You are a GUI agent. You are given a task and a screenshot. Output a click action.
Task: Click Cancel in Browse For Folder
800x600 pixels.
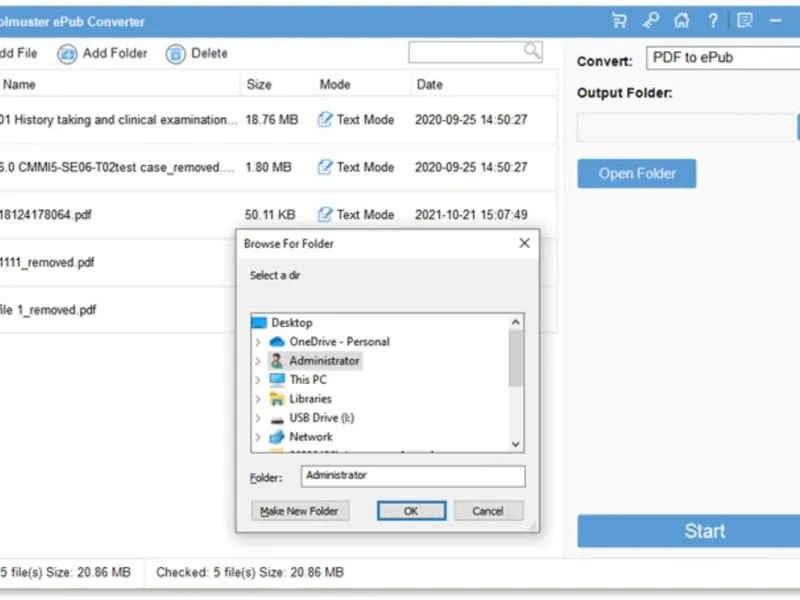pyautogui.click(x=488, y=511)
